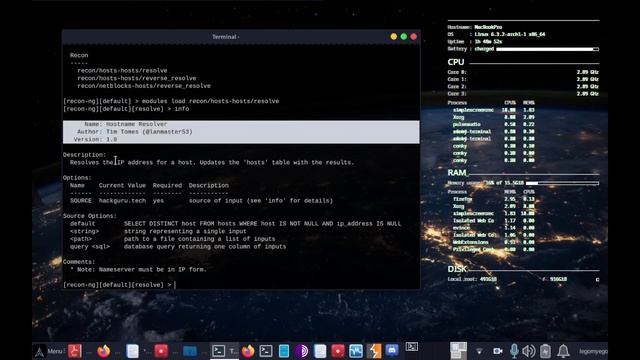The image size is (640, 360).
Task: Close the terminal with red button
Action: click(413, 37)
